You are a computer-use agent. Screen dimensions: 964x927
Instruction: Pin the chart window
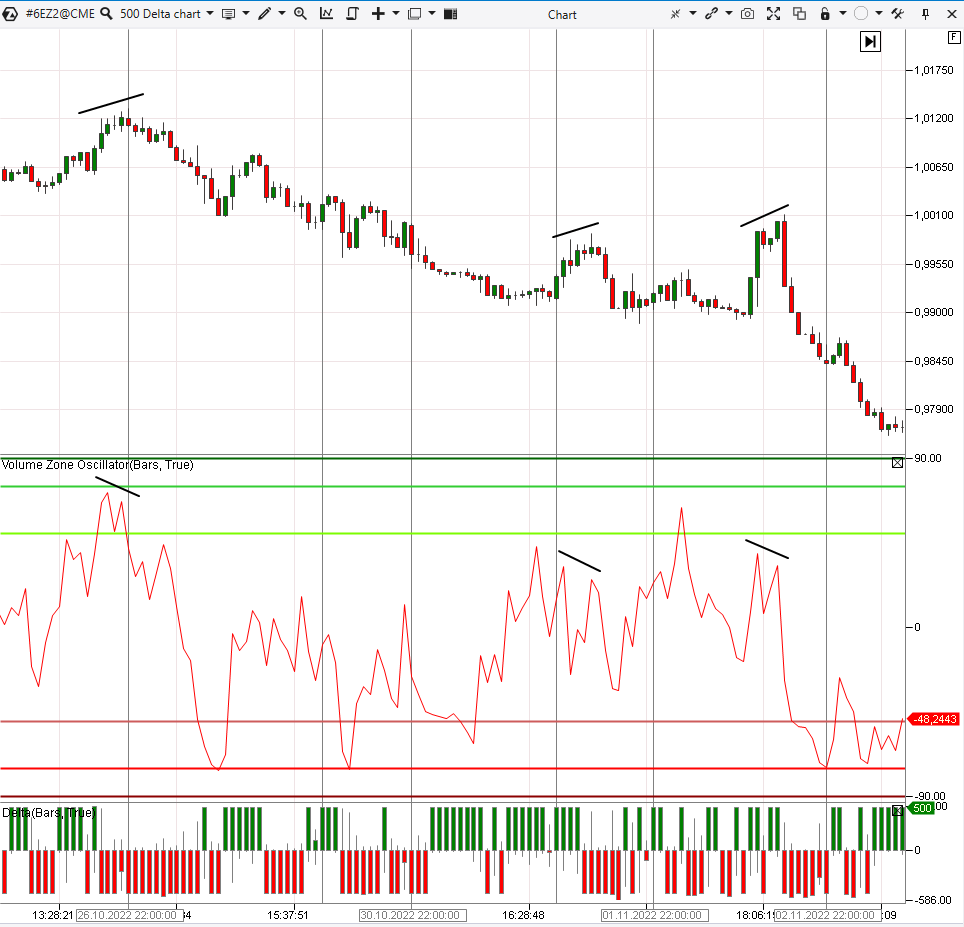point(925,14)
